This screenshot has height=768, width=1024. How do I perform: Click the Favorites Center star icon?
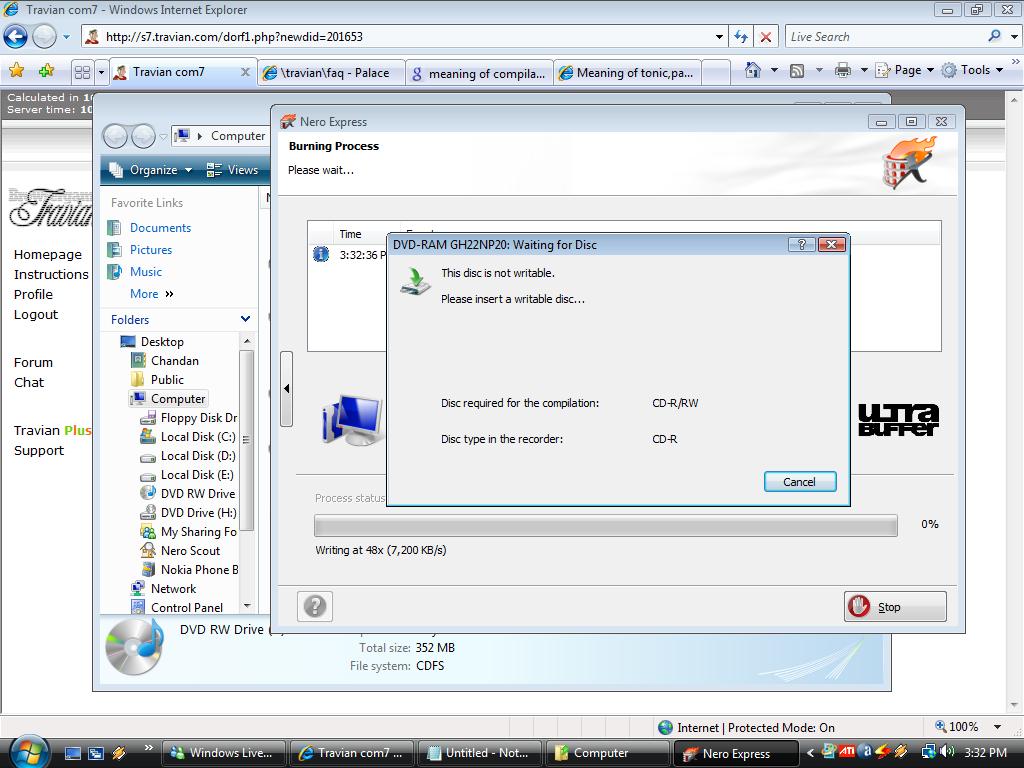17,71
